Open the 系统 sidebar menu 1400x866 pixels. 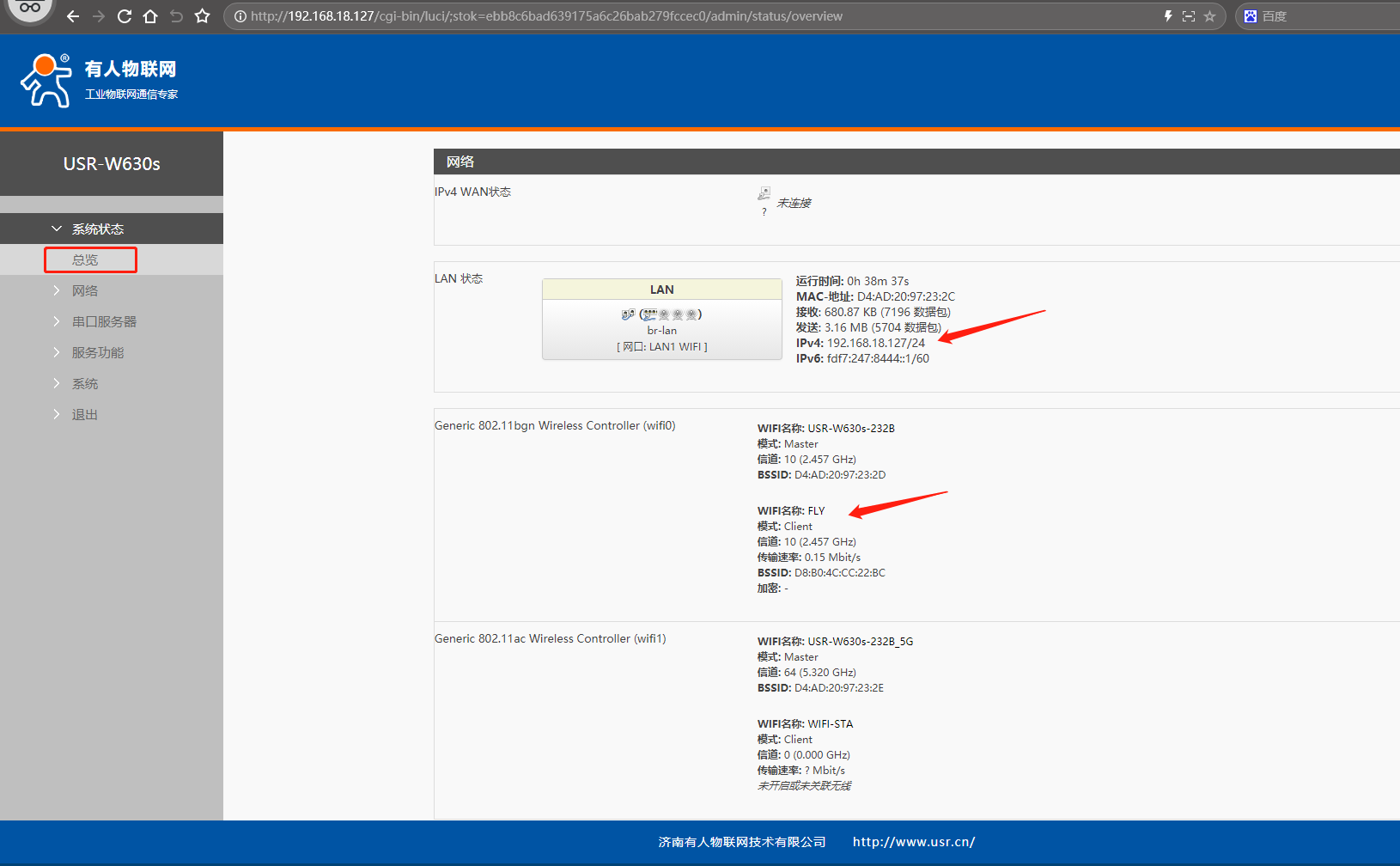85,384
